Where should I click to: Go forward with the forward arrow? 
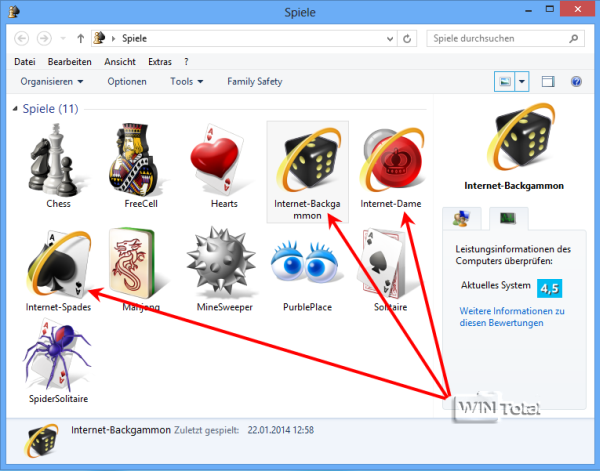point(44,39)
